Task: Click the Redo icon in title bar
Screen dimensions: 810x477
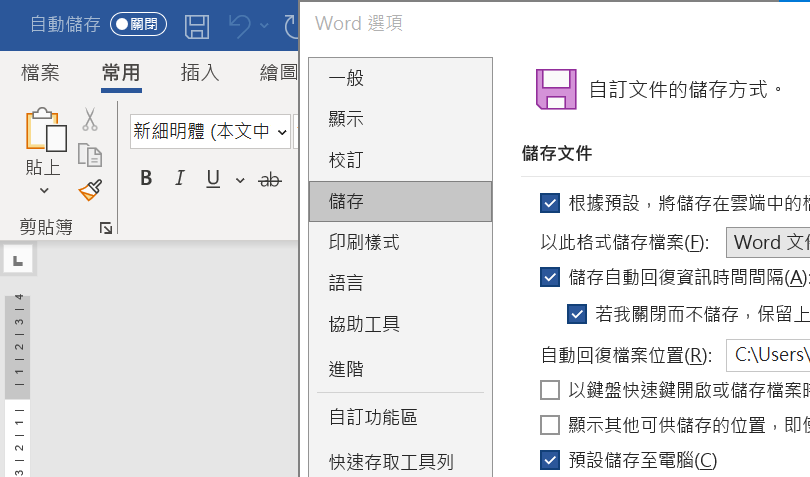Action: pos(291,26)
